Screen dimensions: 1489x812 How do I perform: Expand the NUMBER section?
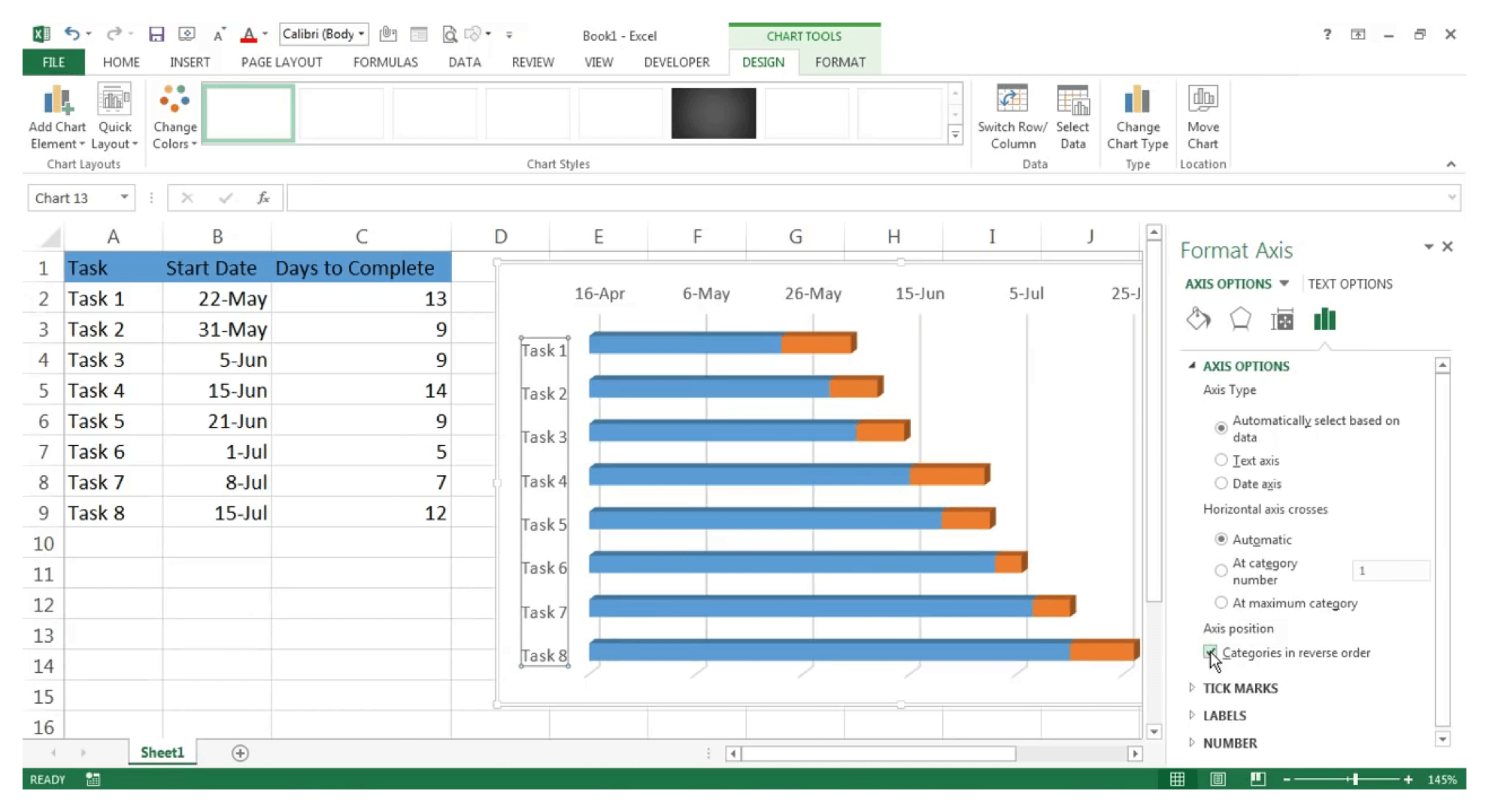[1229, 742]
